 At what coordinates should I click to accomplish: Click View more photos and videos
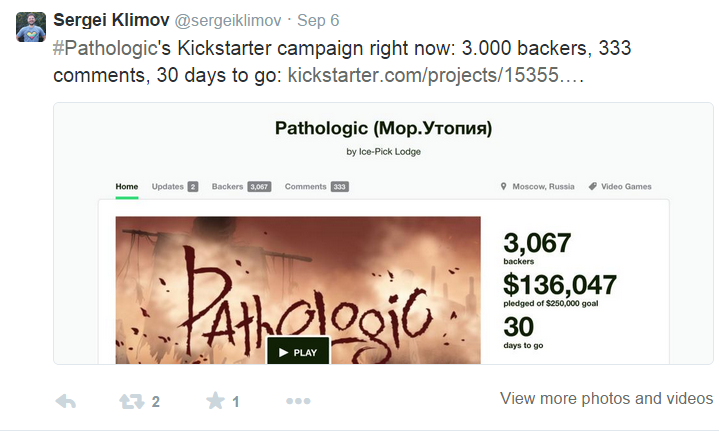pyautogui.click(x=606, y=398)
